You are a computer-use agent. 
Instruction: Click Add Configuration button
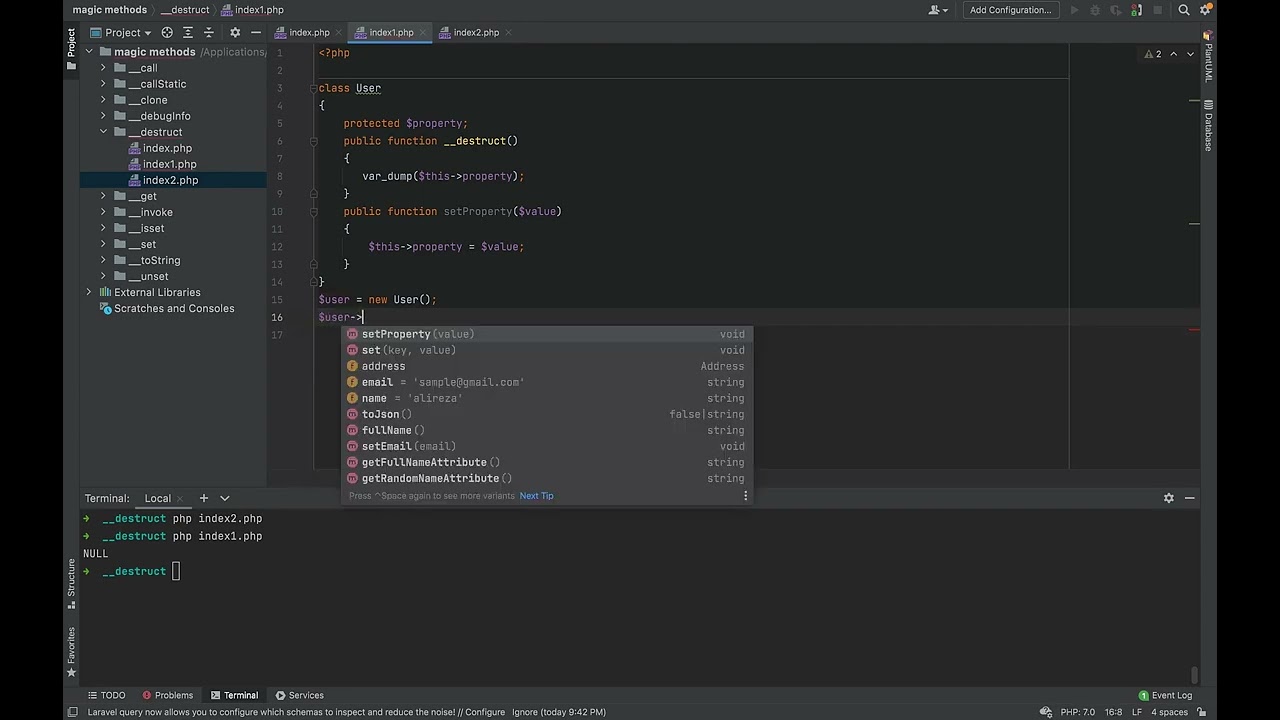click(x=1010, y=10)
